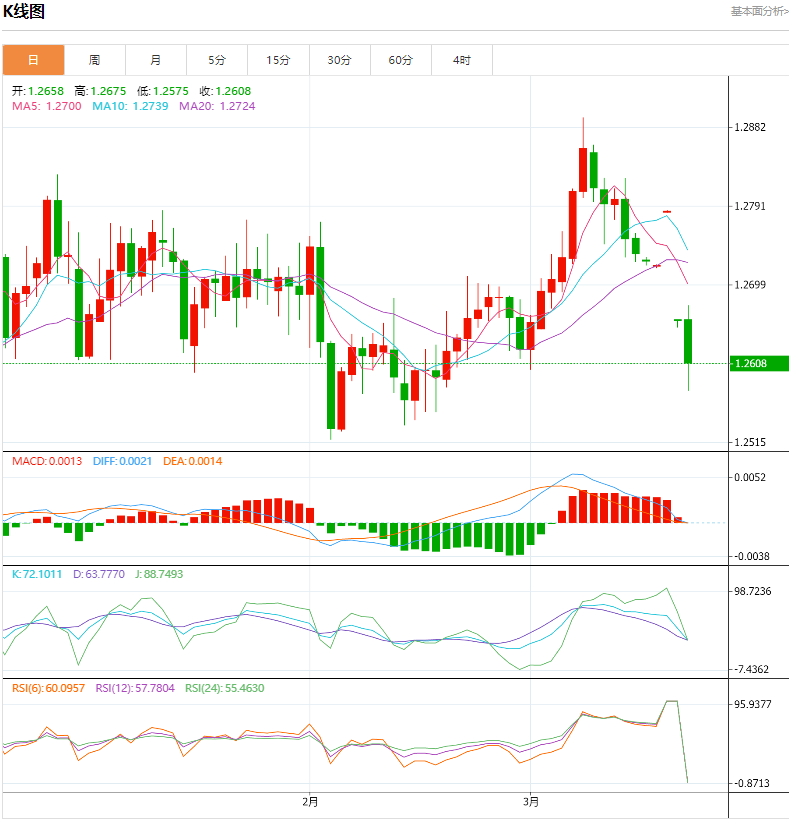Click the RSI(6) indicator label
This screenshot has height=822, width=789.
tap(48, 688)
